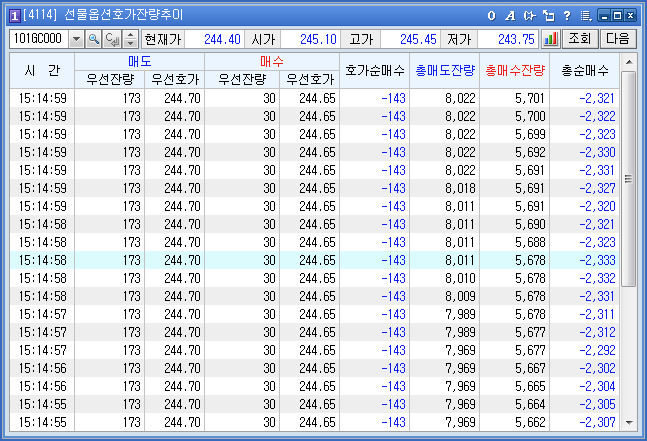Click the list menu icon in title bar
This screenshot has height=441, width=647.
pyautogui.click(x=585, y=16)
